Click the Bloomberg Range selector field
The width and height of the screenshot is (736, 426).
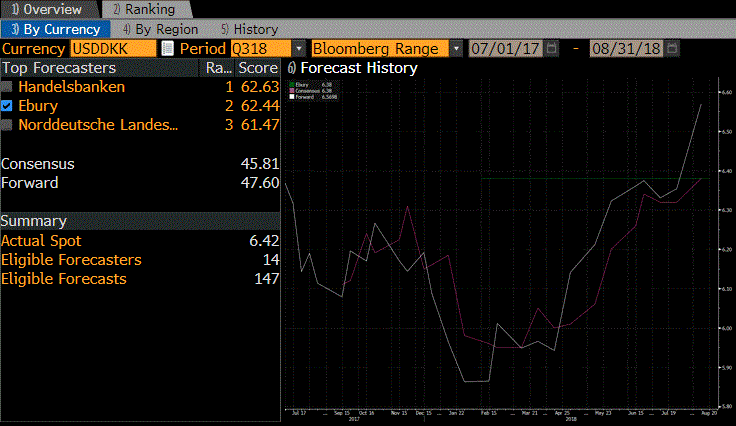point(380,48)
